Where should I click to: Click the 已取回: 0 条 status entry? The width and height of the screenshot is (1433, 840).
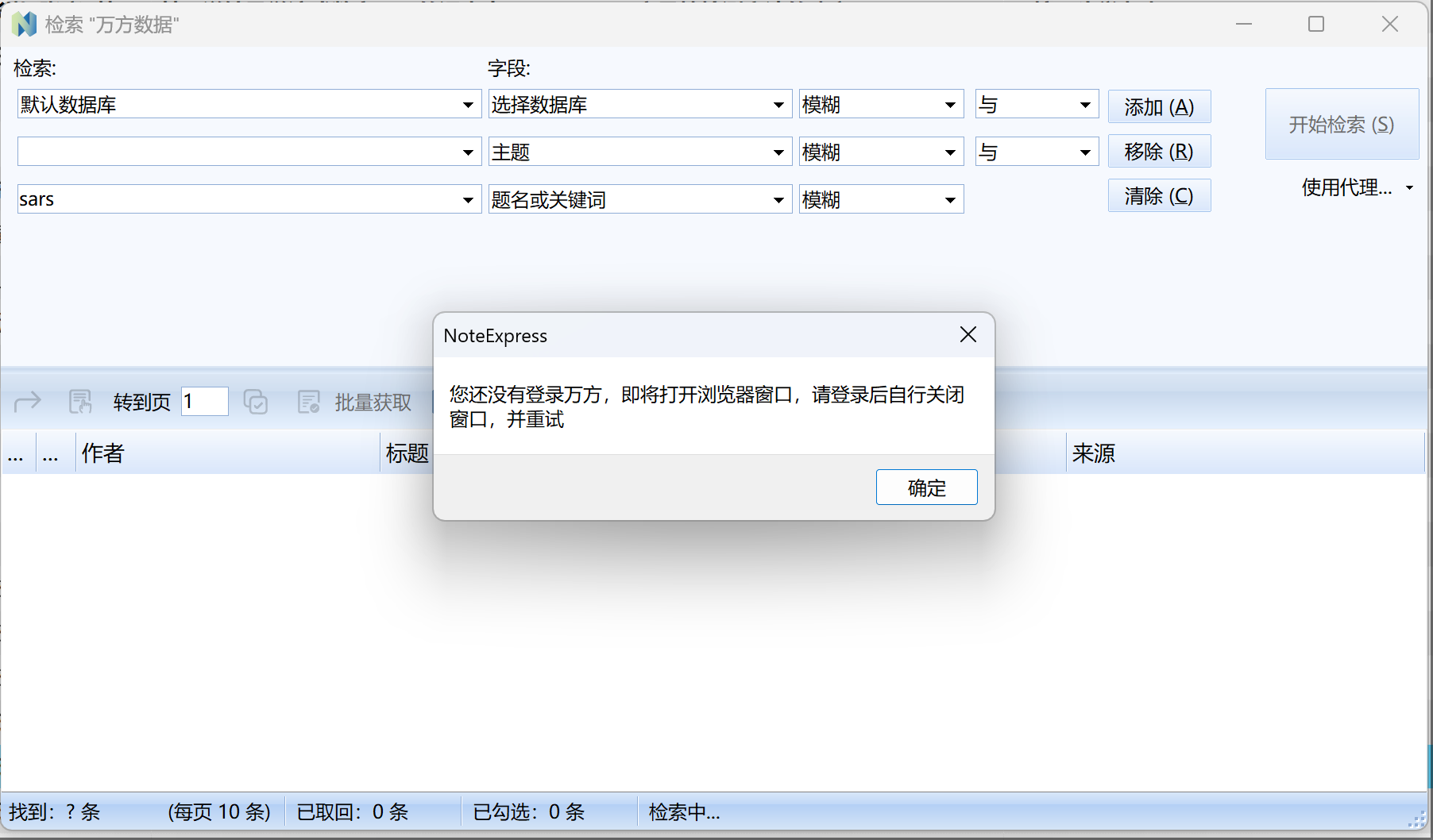pyautogui.click(x=352, y=811)
